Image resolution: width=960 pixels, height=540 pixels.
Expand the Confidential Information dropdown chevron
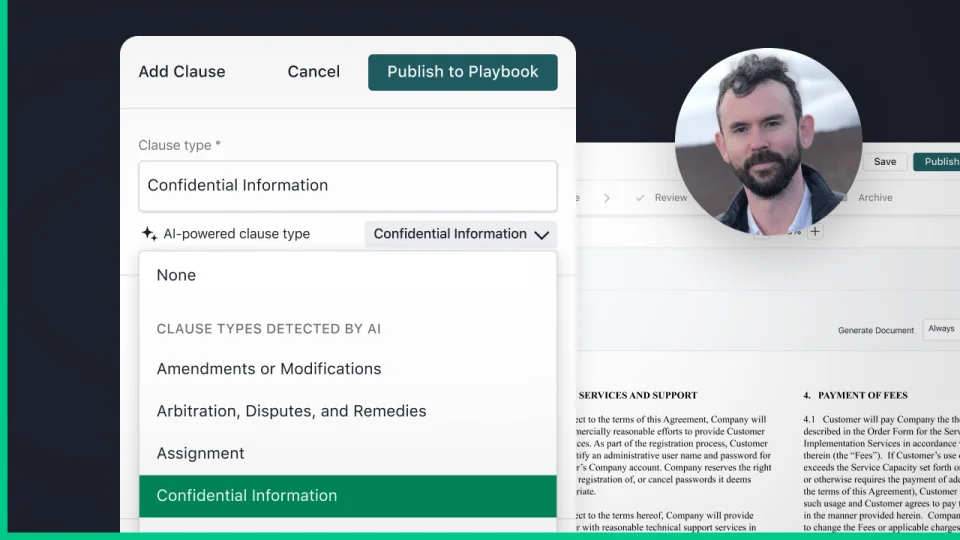coord(542,235)
